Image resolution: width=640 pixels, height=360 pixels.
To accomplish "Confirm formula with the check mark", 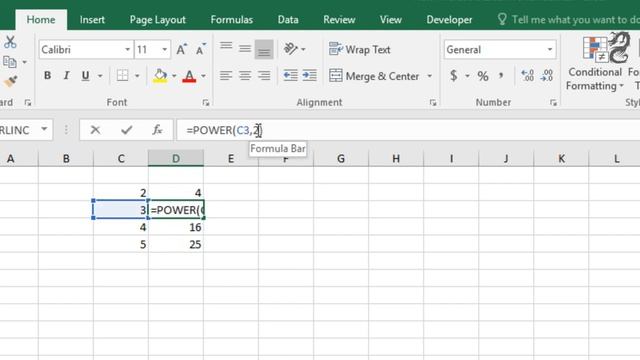I will tap(127, 130).
